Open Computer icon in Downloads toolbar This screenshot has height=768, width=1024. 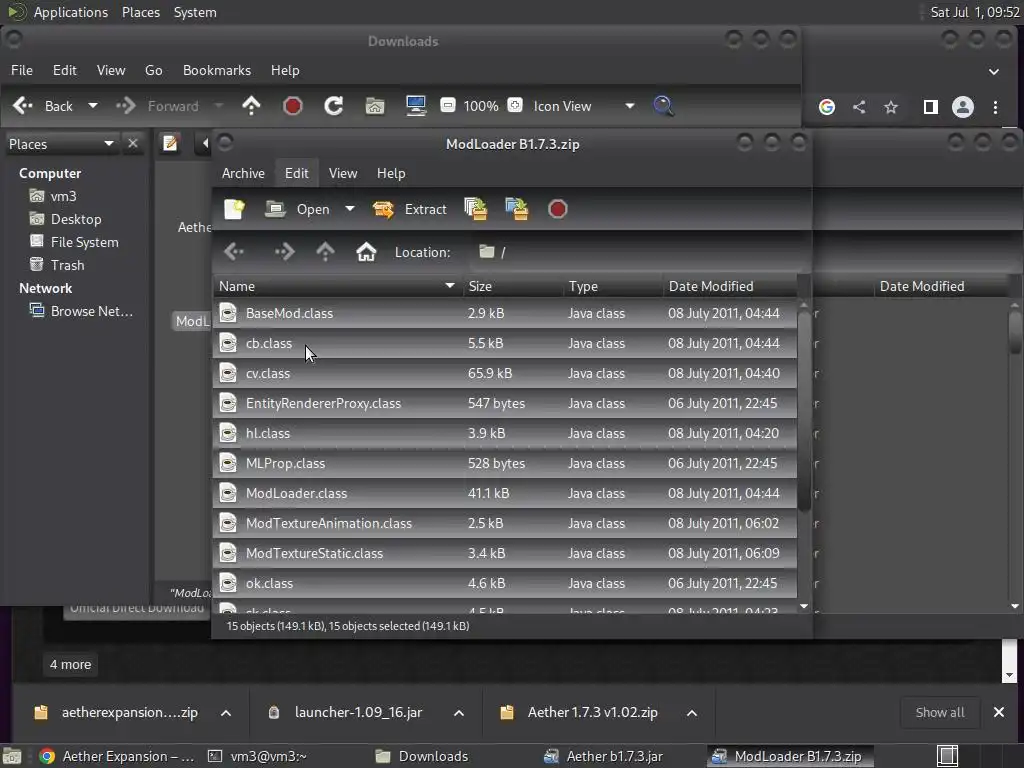416,106
